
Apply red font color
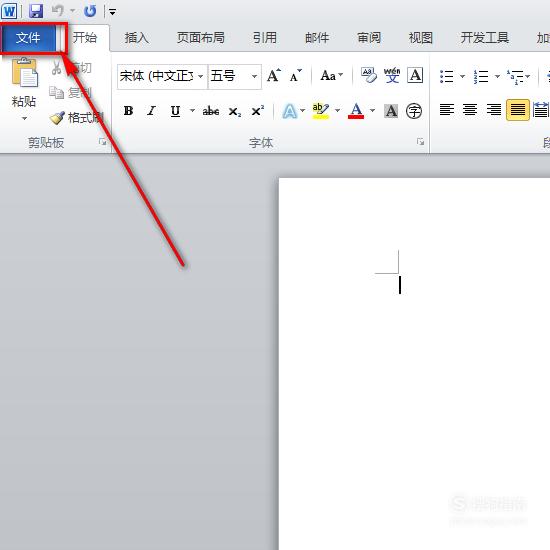[356, 111]
